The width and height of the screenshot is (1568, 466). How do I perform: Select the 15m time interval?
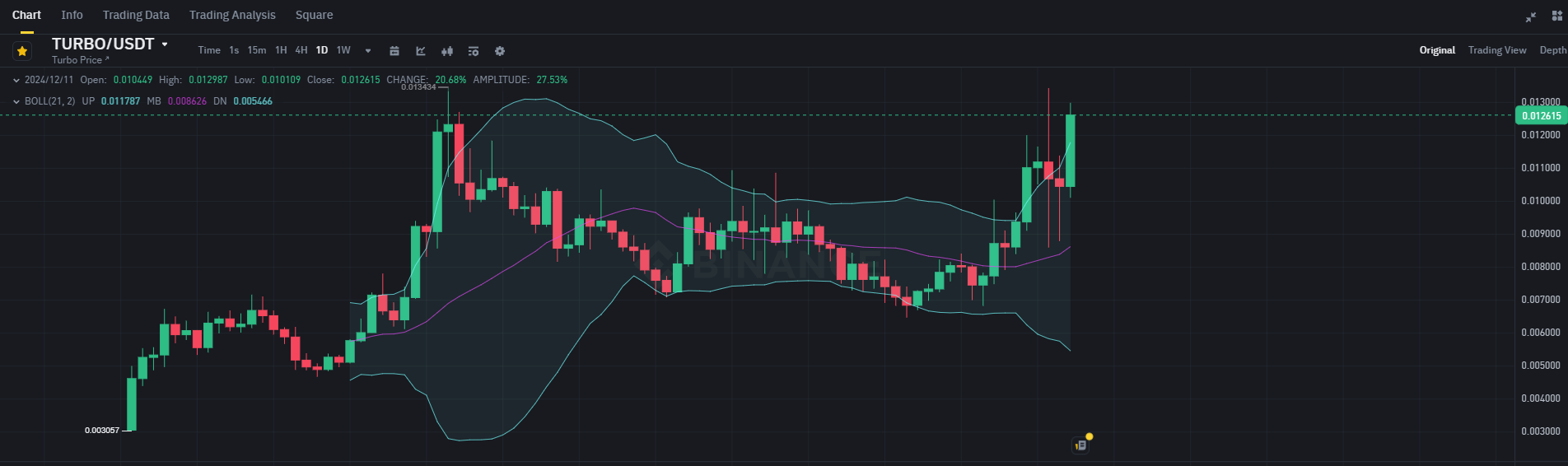tap(257, 50)
